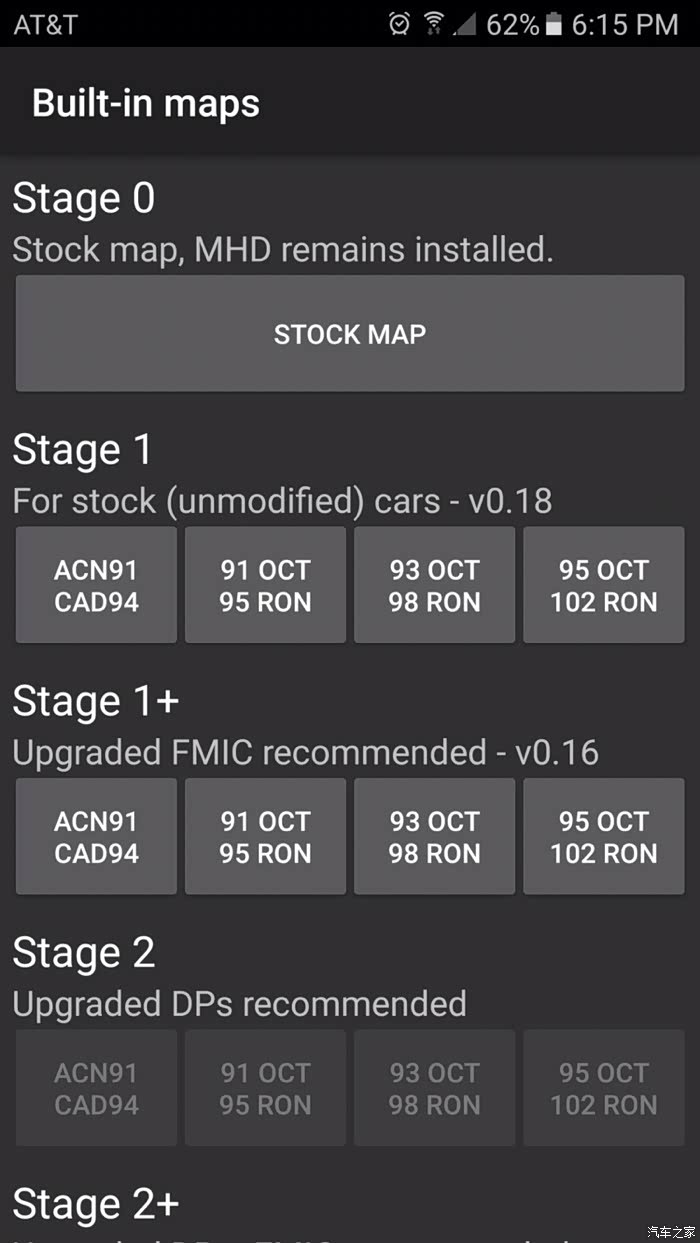Choose Stage 1 91 OCT 95 RON map
Image resolution: width=700 pixels, height=1243 pixels.
pyautogui.click(x=265, y=586)
